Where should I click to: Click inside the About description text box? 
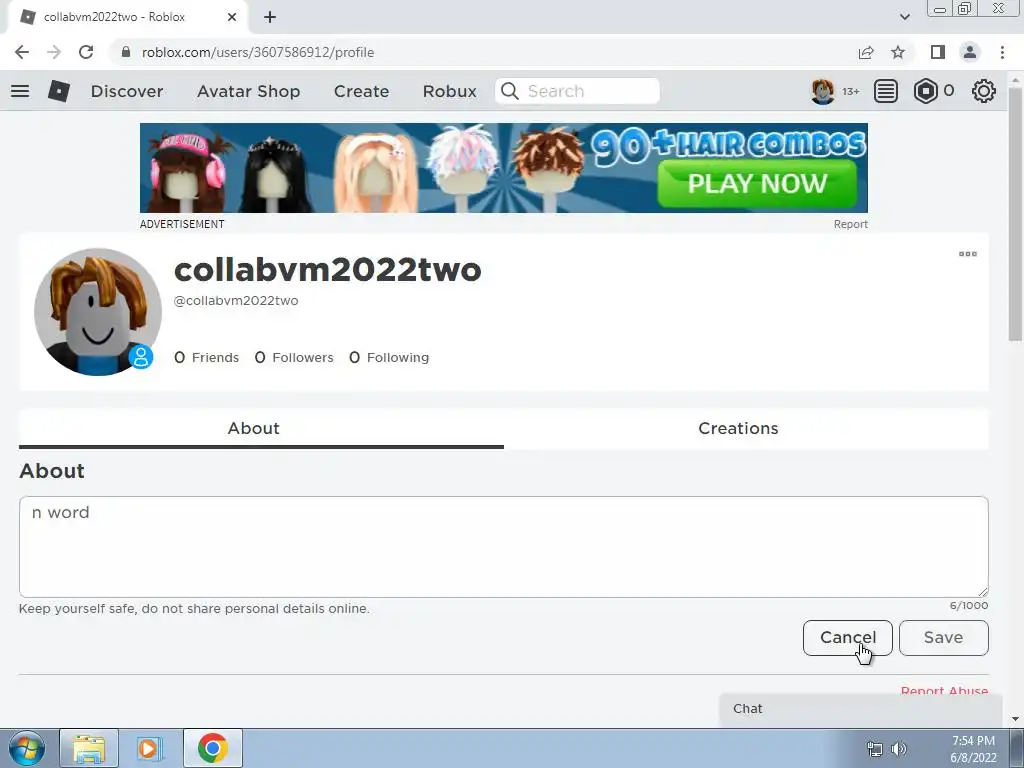coord(504,547)
